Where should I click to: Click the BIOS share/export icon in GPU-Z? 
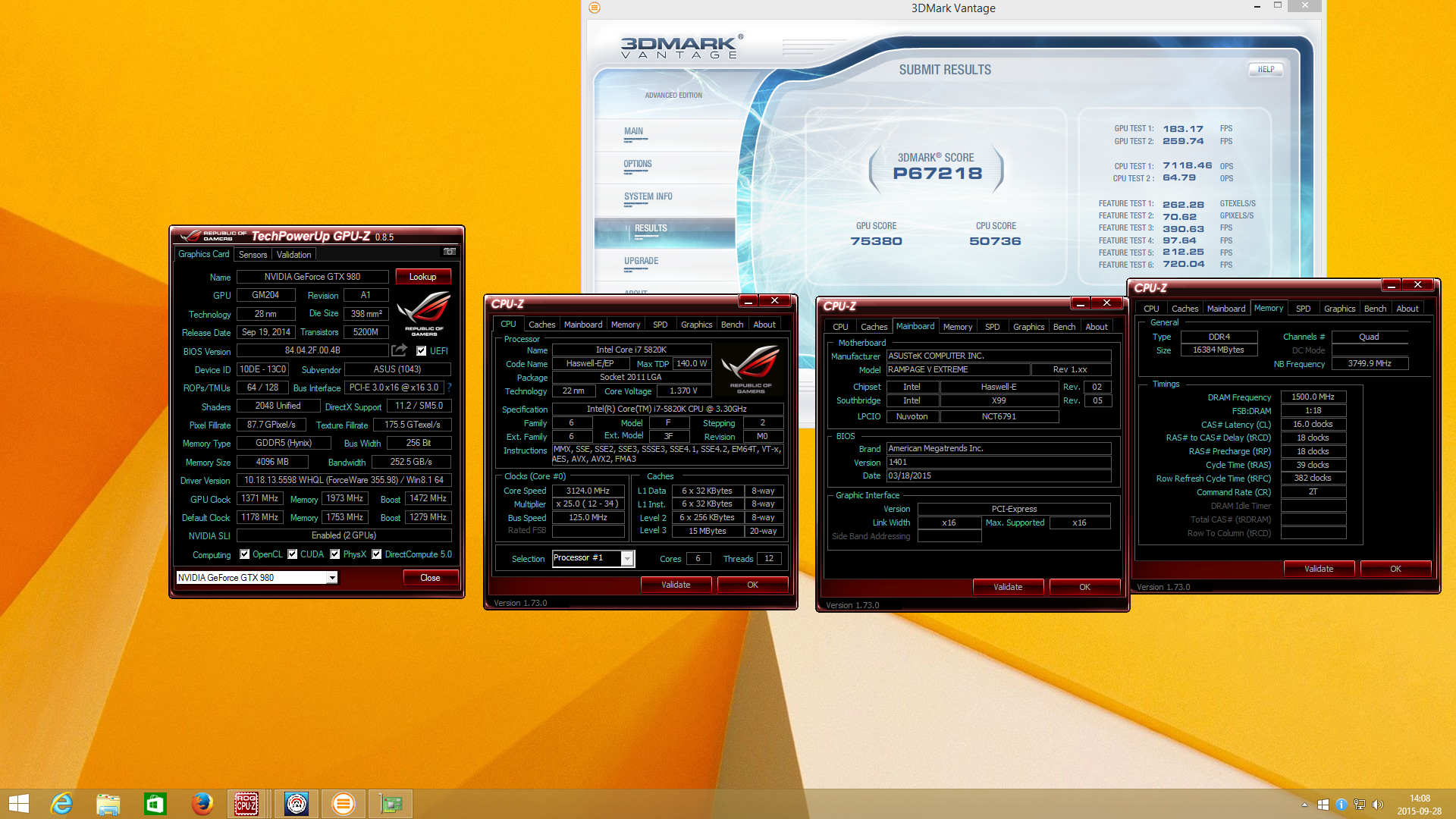coord(400,350)
